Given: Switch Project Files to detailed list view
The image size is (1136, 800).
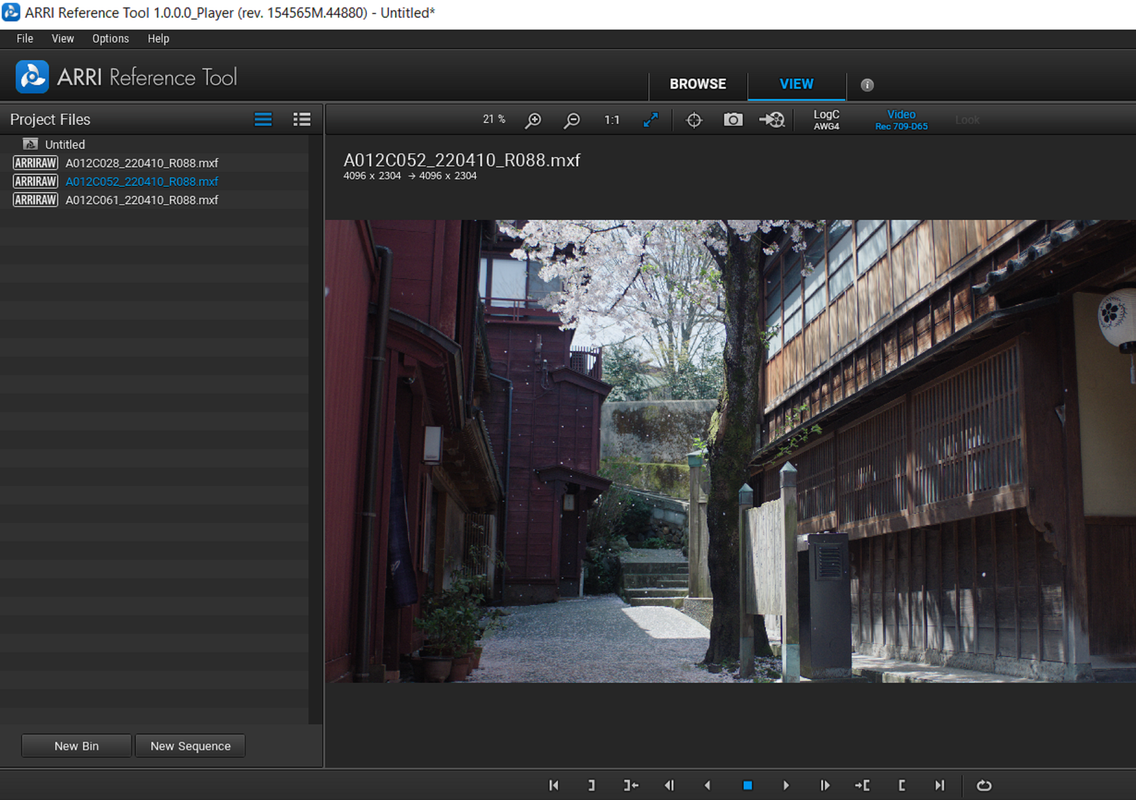Looking at the screenshot, I should pyautogui.click(x=302, y=120).
